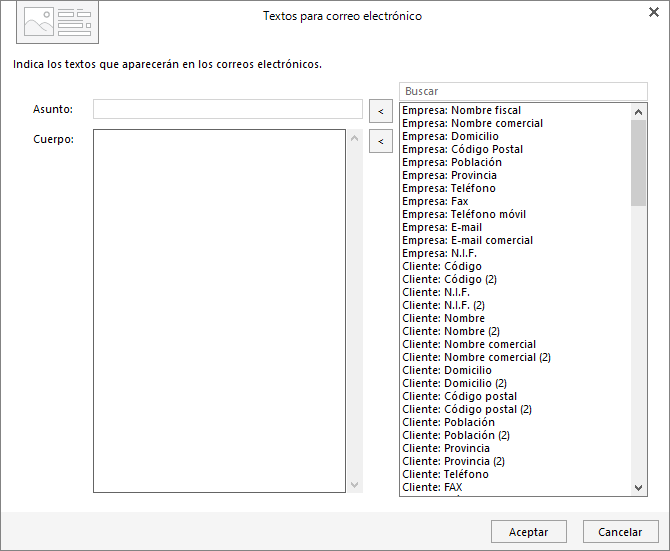Select 'Empresa: Teléfono' list entry
Viewport: 670px width, 551px height.
(516, 188)
